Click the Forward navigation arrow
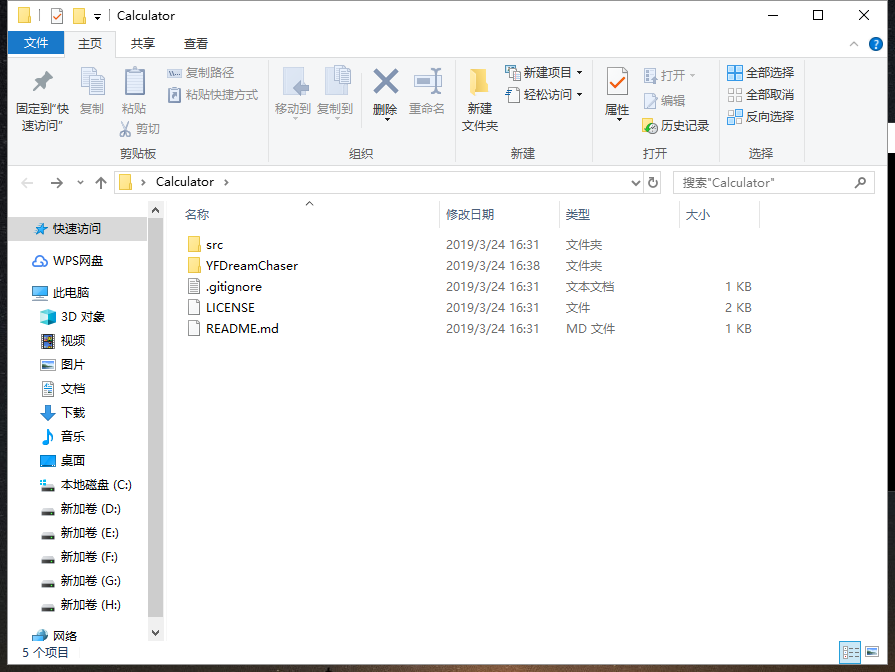Image resolution: width=895 pixels, height=672 pixels. click(x=57, y=183)
